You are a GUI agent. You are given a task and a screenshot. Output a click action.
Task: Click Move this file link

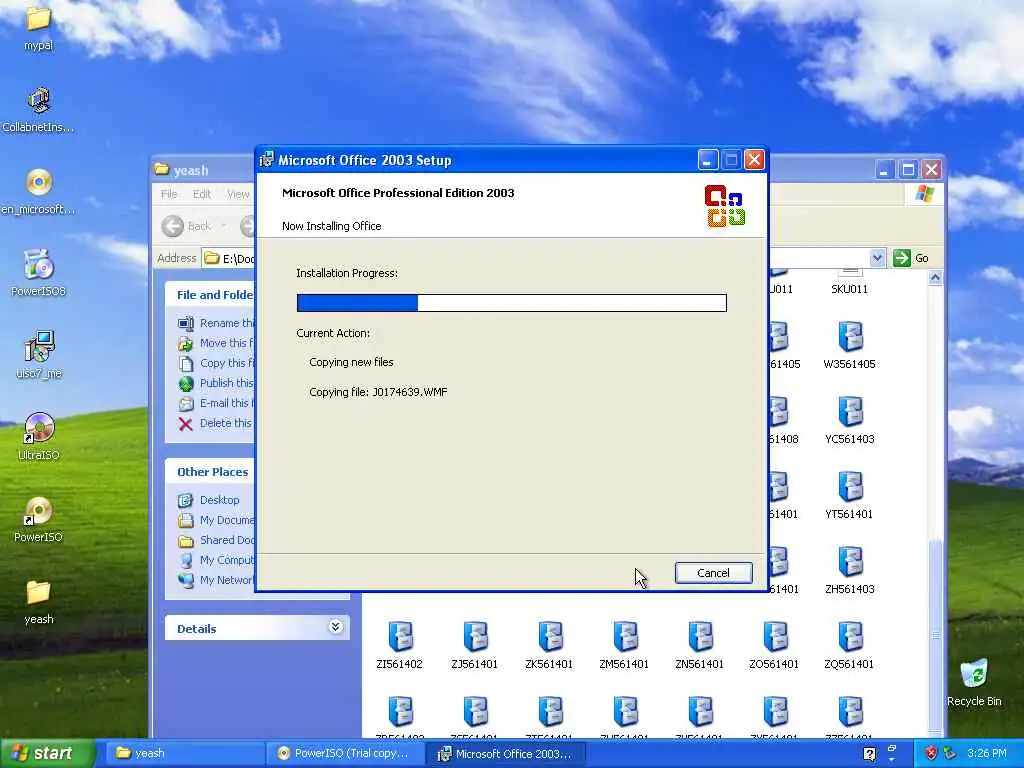(216, 343)
